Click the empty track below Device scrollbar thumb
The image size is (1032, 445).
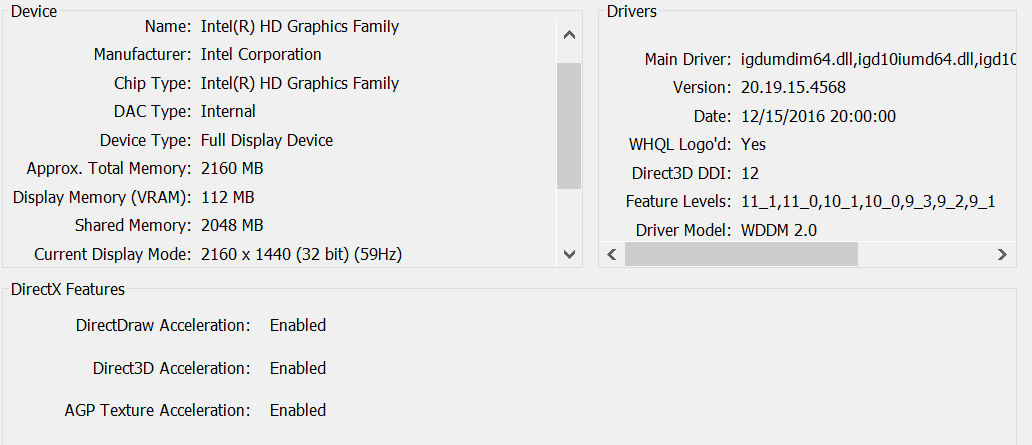tap(569, 215)
